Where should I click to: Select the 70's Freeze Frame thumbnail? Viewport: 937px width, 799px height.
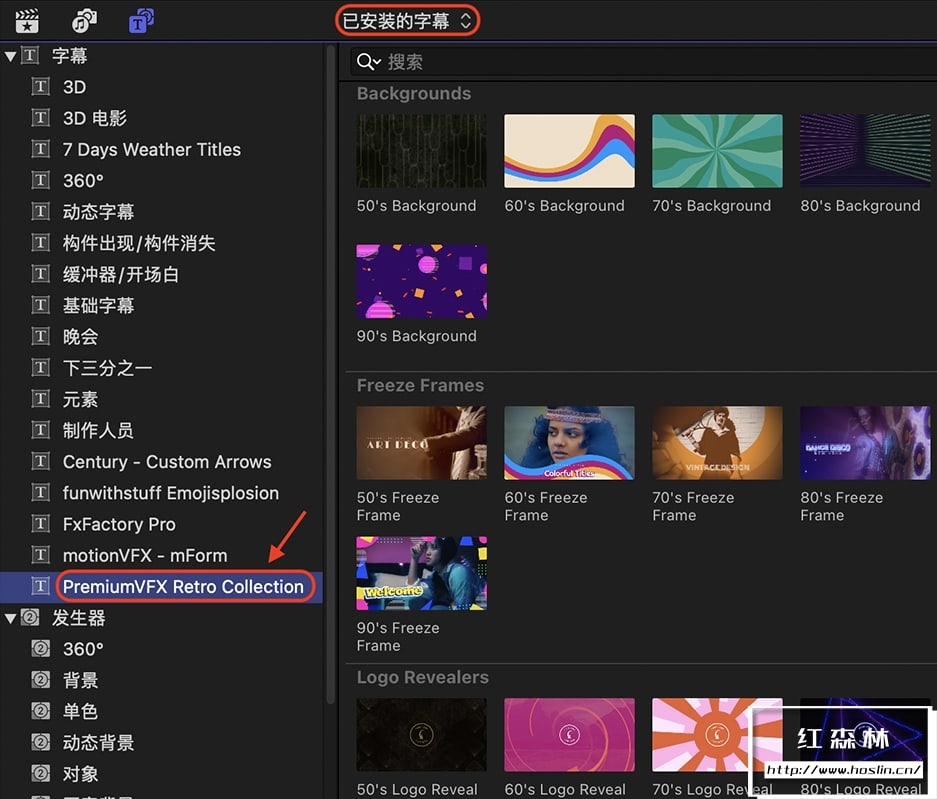pyautogui.click(x=717, y=443)
